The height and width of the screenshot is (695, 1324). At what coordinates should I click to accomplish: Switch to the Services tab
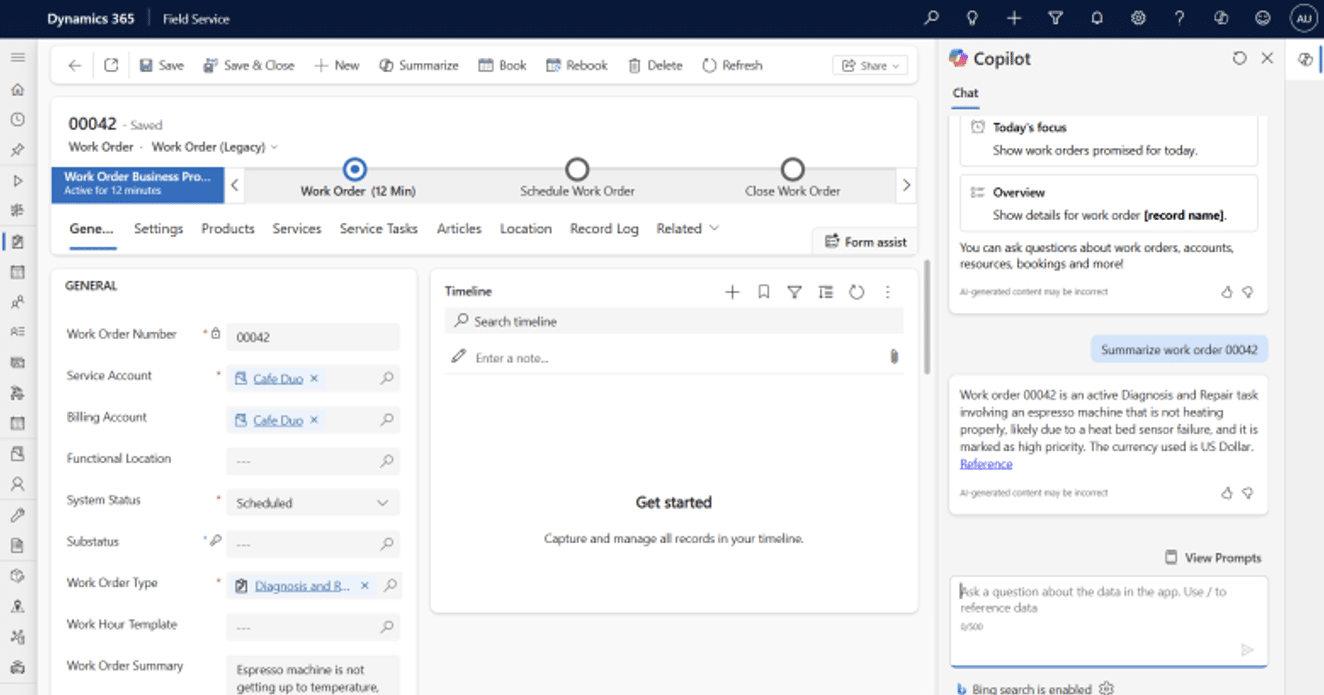coord(297,229)
